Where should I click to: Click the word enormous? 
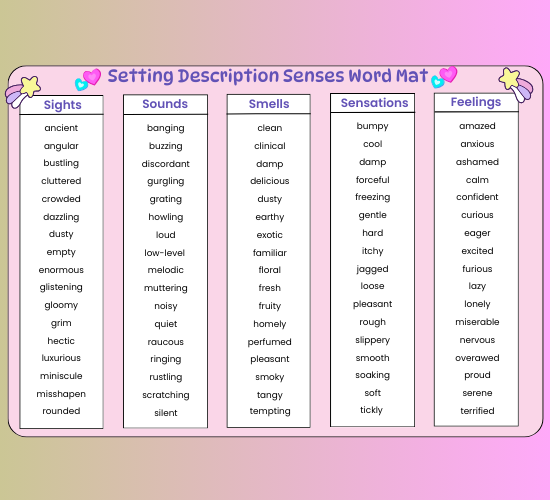click(61, 270)
